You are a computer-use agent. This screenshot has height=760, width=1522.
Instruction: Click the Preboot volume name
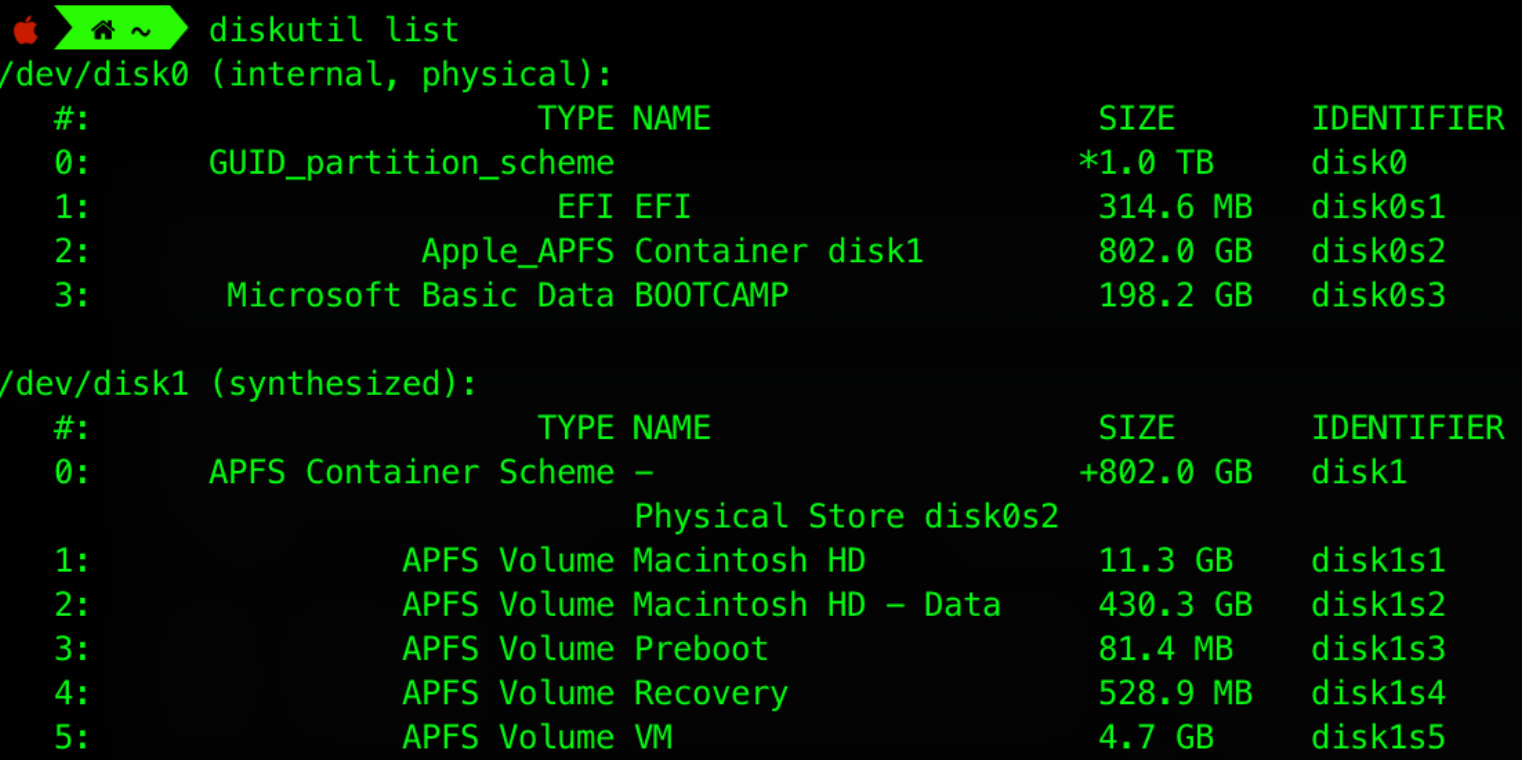click(x=701, y=648)
